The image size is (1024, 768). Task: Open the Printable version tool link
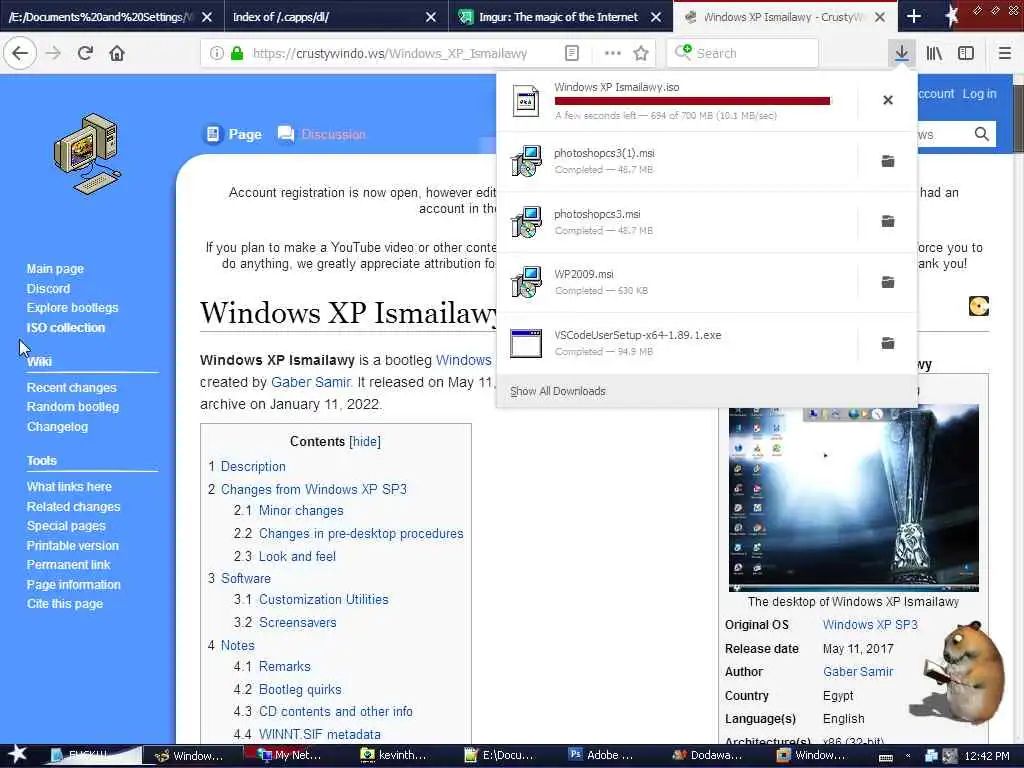[x=72, y=545]
